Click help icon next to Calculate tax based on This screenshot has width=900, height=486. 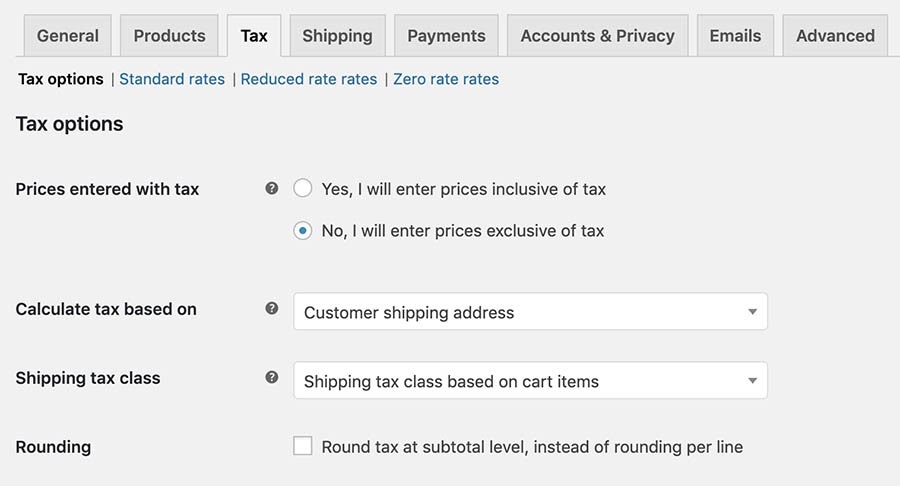[x=272, y=309]
